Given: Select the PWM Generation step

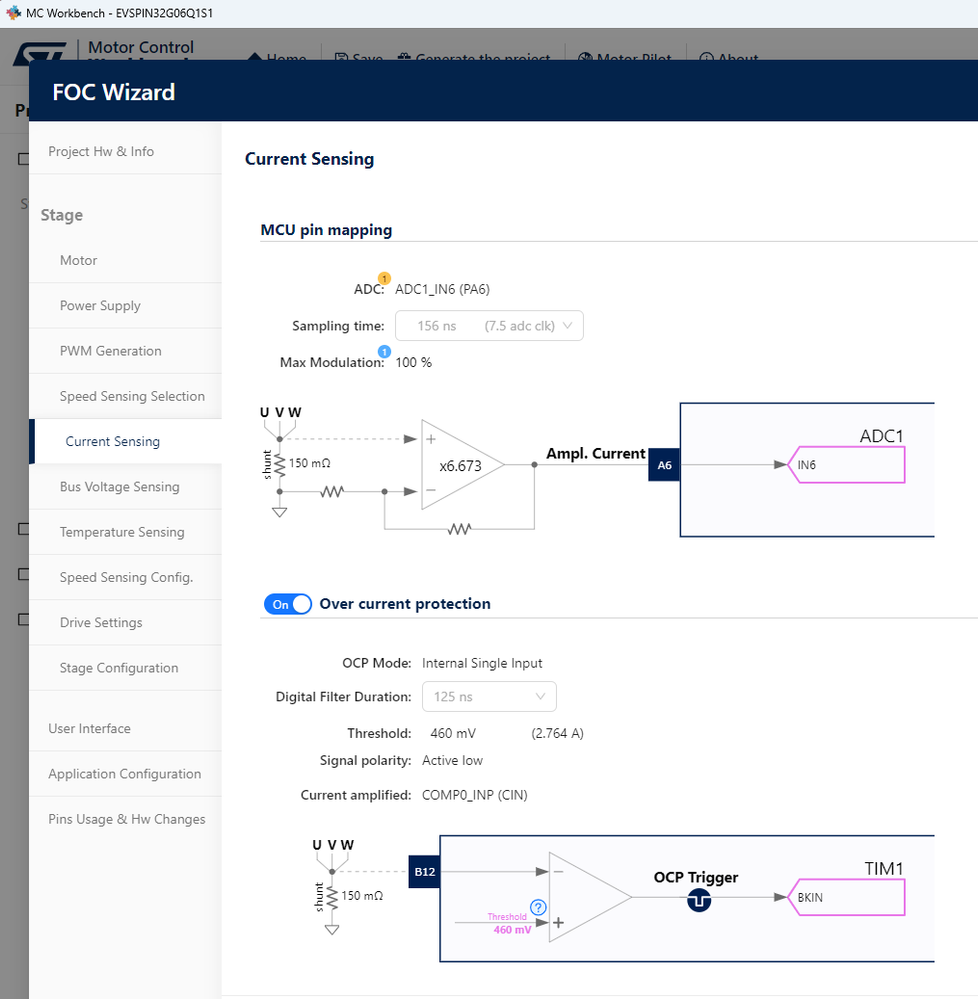Looking at the screenshot, I should click(110, 351).
